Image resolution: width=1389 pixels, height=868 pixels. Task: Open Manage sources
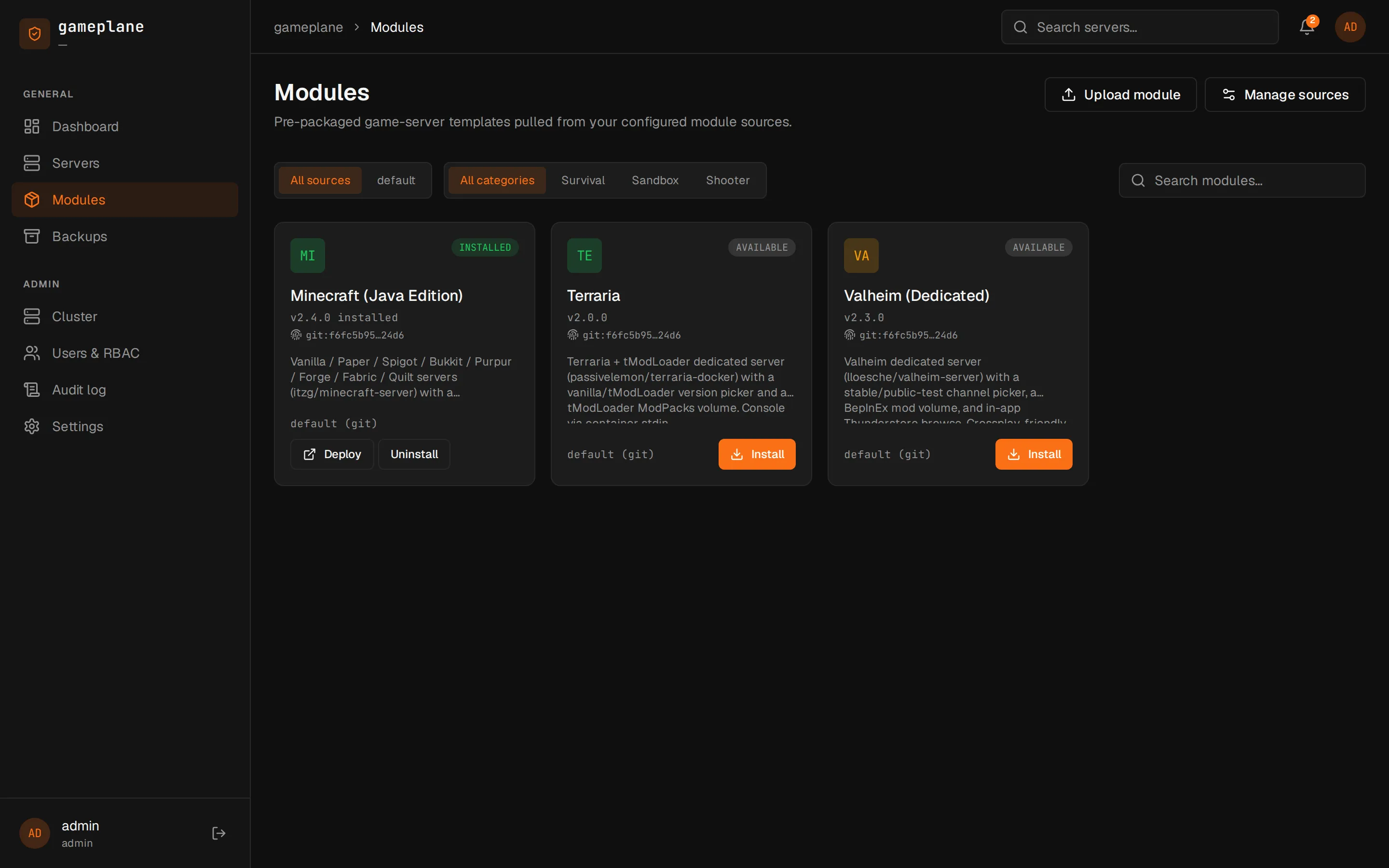(1284, 95)
